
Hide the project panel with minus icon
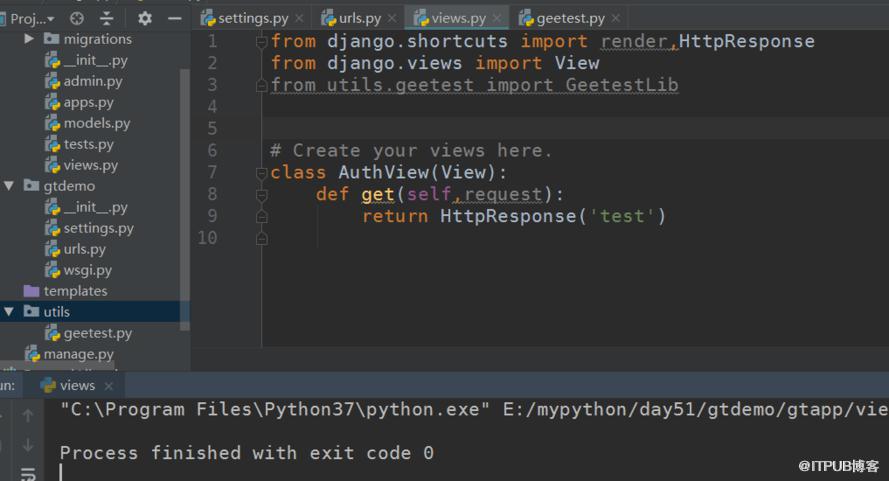tap(175, 19)
